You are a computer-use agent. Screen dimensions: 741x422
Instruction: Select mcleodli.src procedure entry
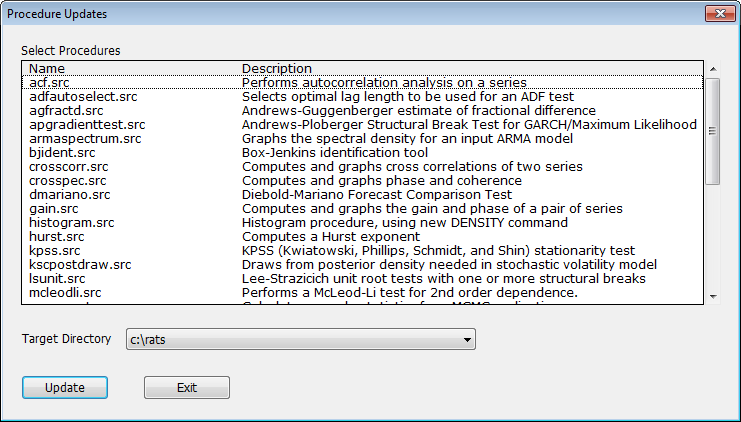pos(65,292)
